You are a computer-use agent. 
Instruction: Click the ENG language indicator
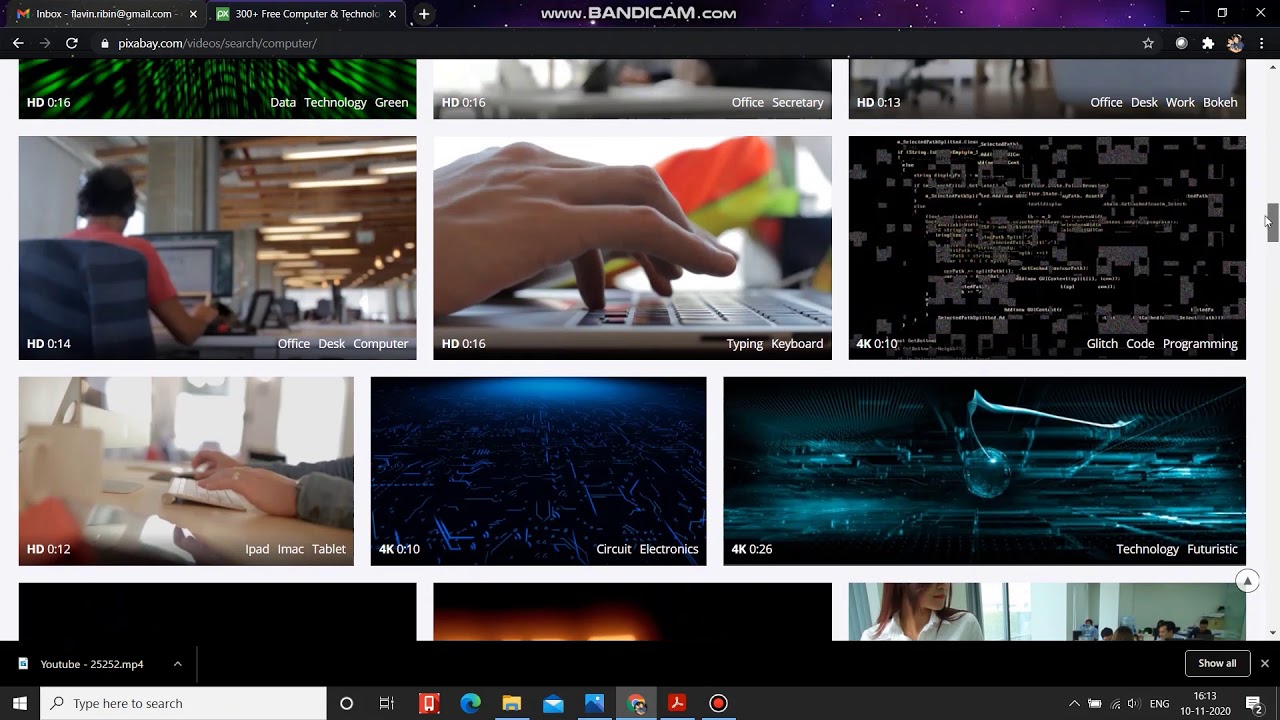[1159, 703]
